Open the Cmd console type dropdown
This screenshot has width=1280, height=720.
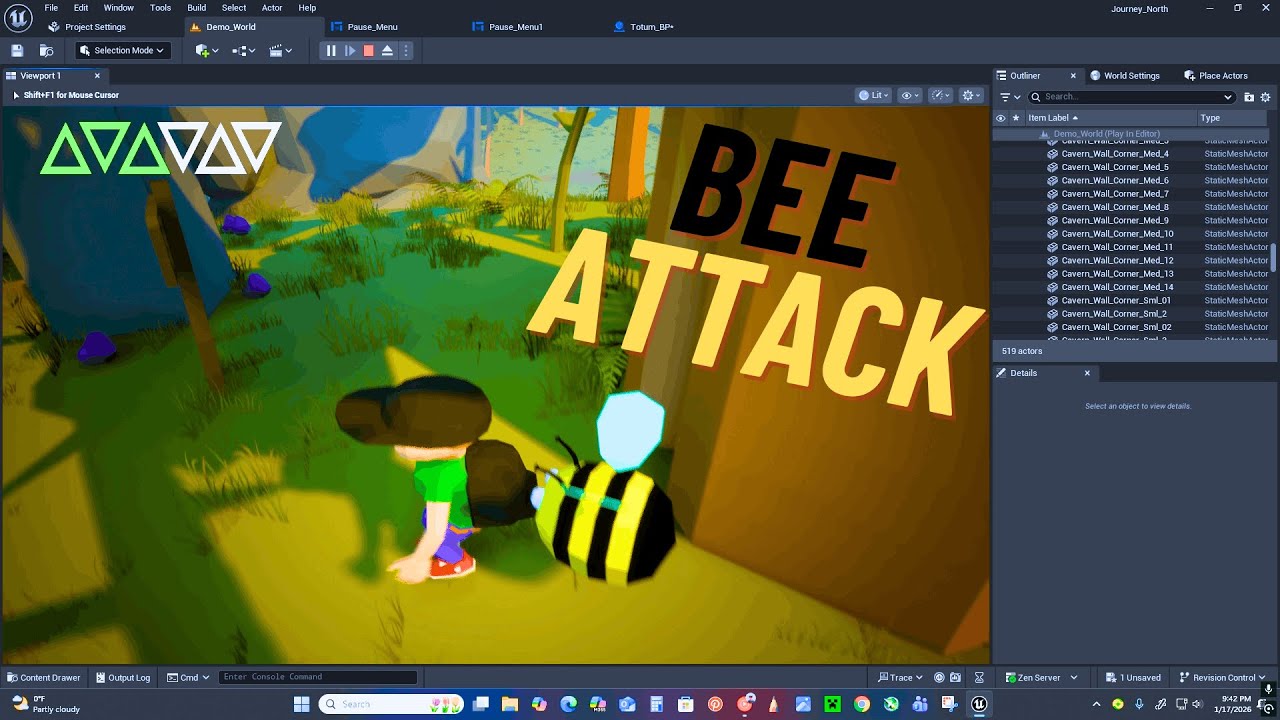[x=188, y=677]
